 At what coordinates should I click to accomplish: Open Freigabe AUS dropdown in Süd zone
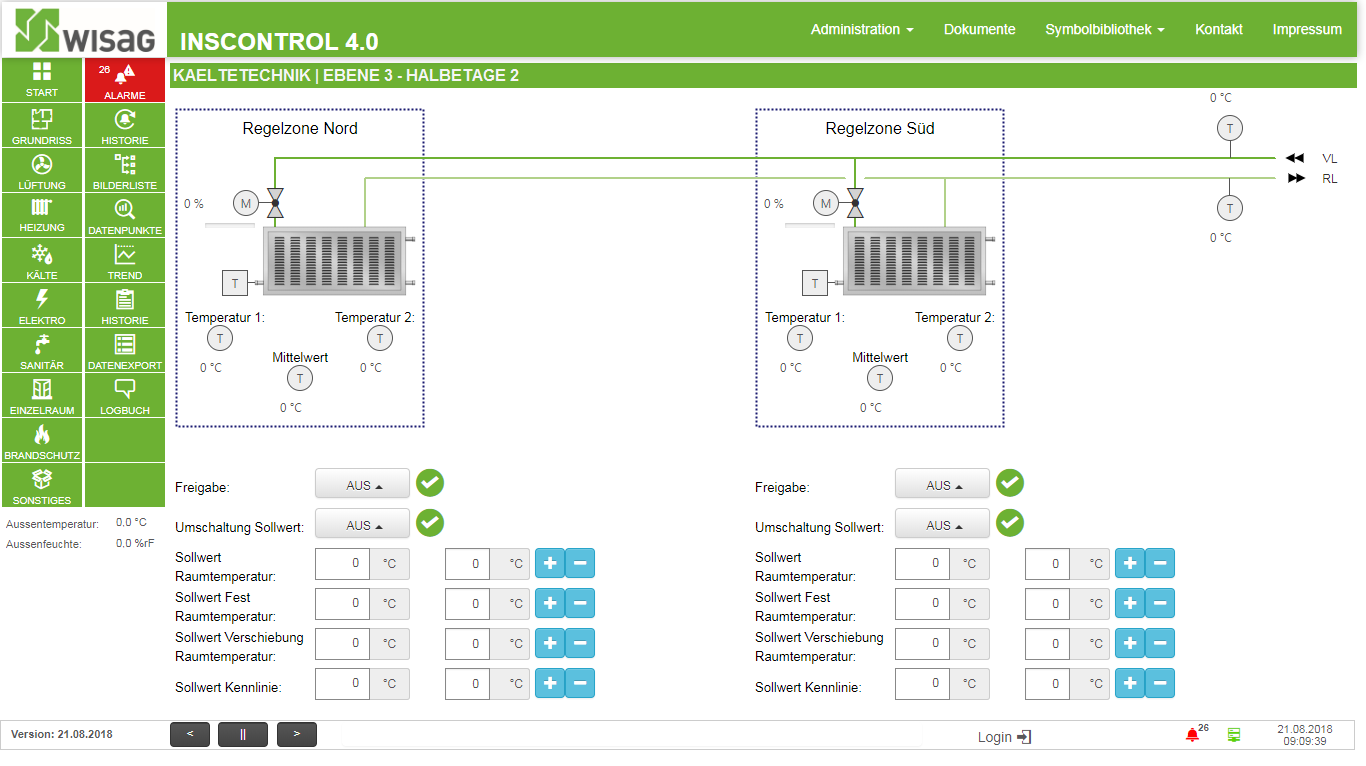(x=942, y=484)
